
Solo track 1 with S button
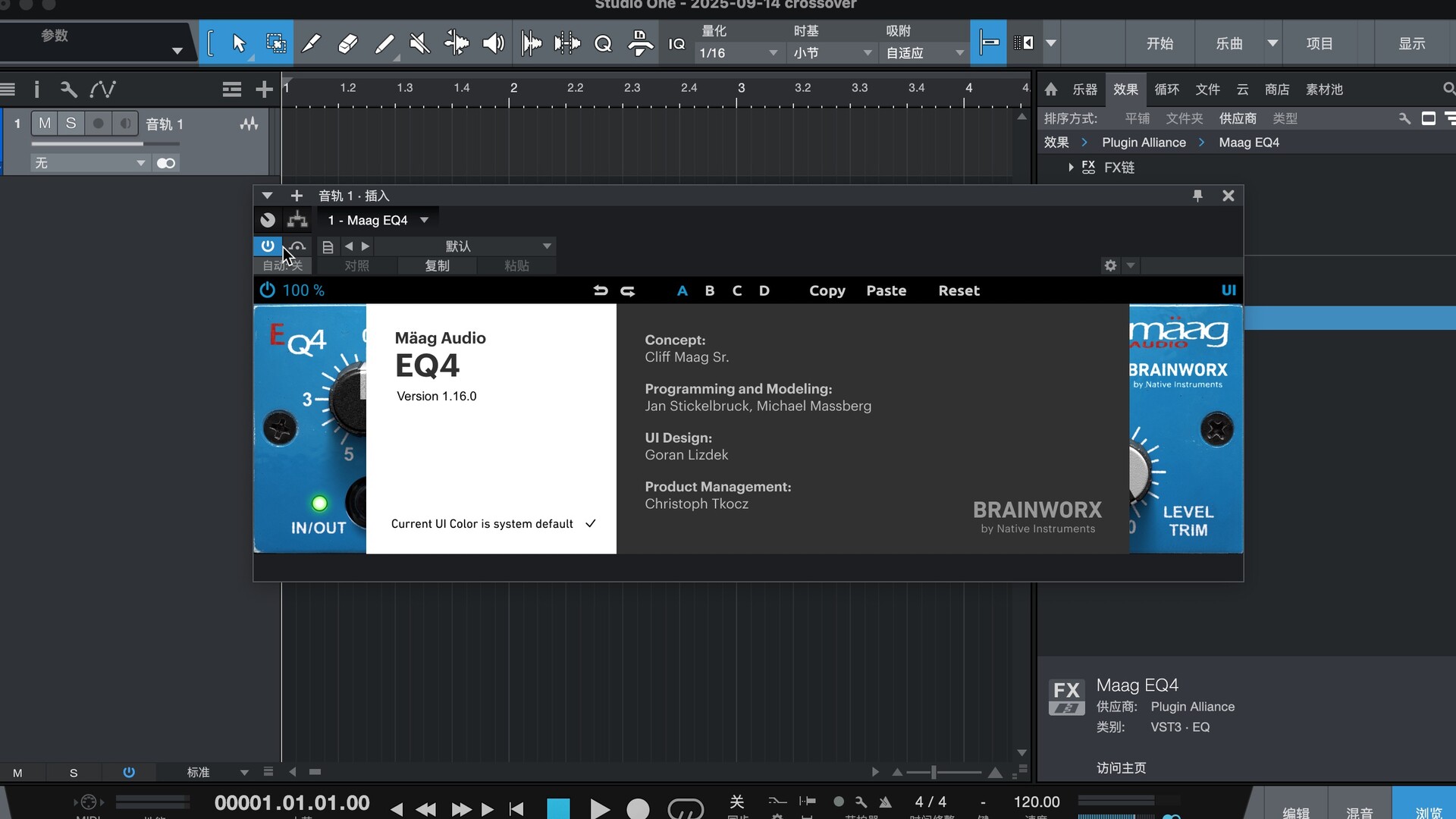pos(71,123)
